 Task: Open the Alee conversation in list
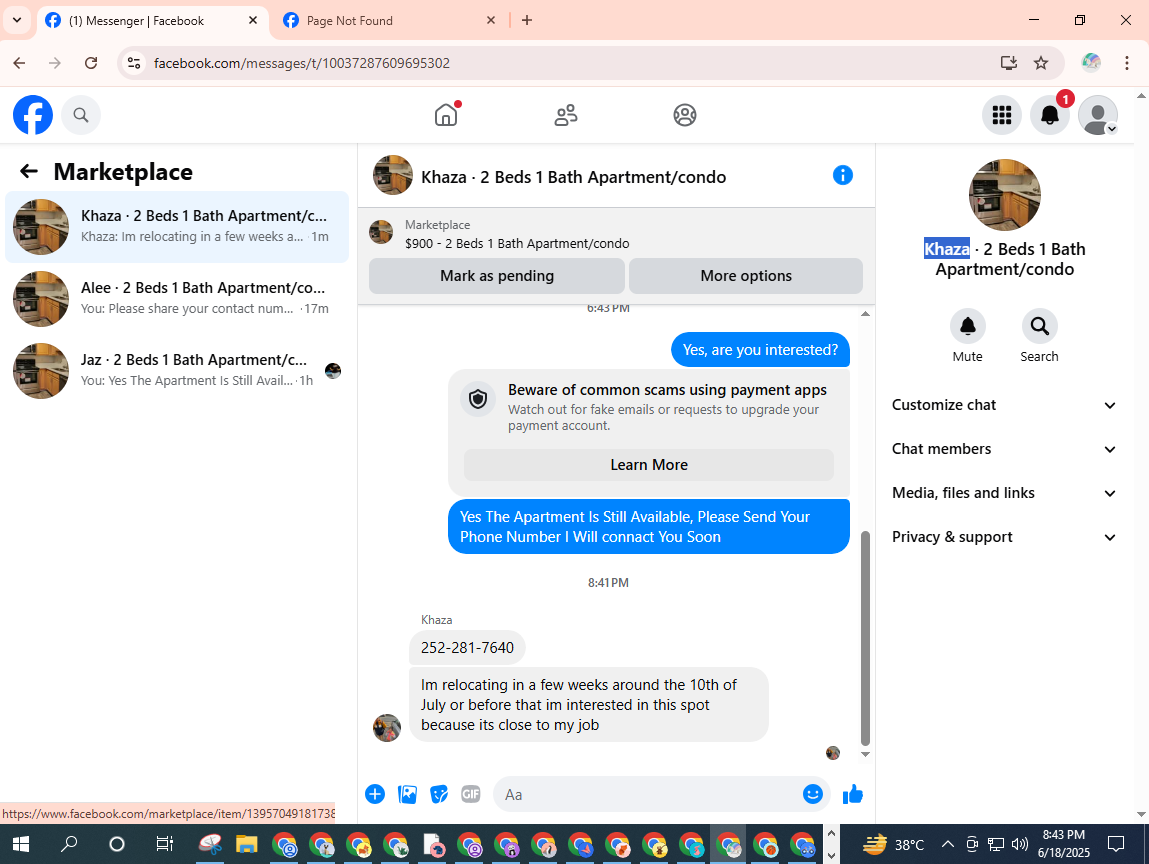(177, 298)
